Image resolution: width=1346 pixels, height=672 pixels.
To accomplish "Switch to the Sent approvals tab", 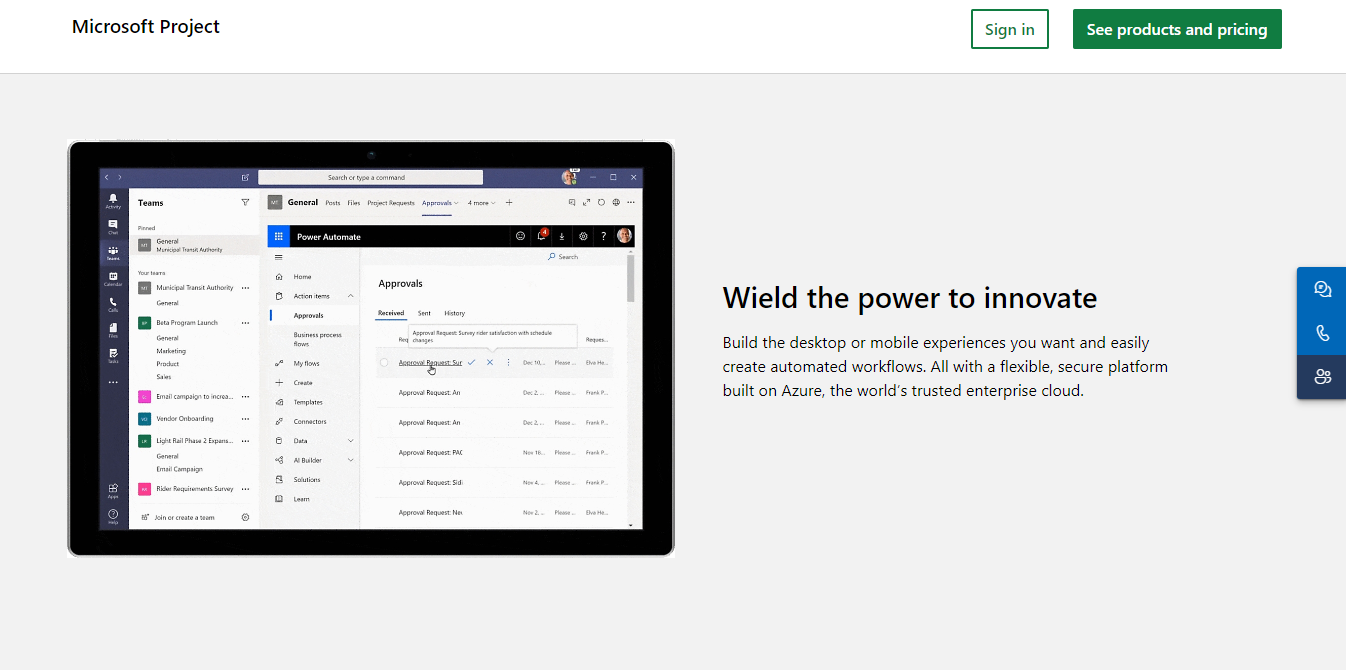I will (x=424, y=313).
